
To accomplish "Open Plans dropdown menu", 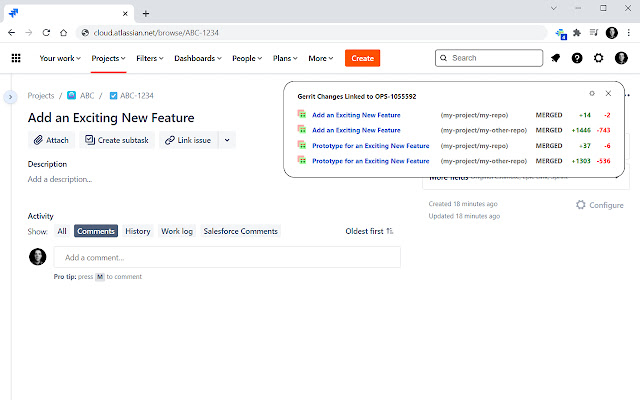I will pyautogui.click(x=285, y=58).
